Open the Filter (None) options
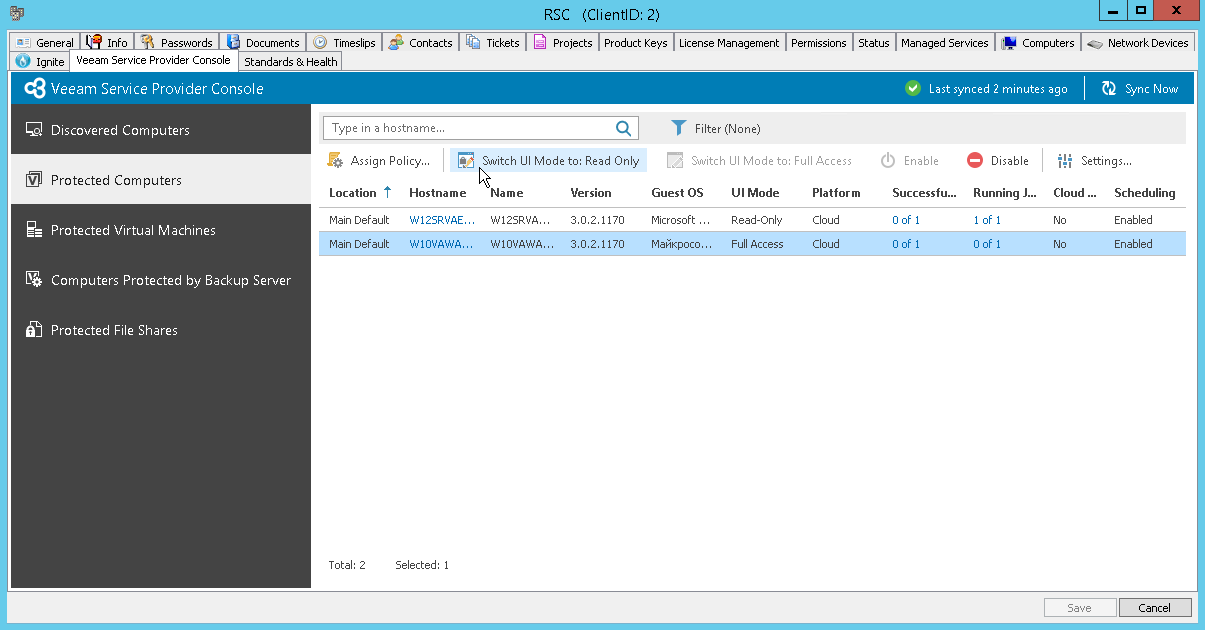Image resolution: width=1205 pixels, height=630 pixels. coord(726,128)
